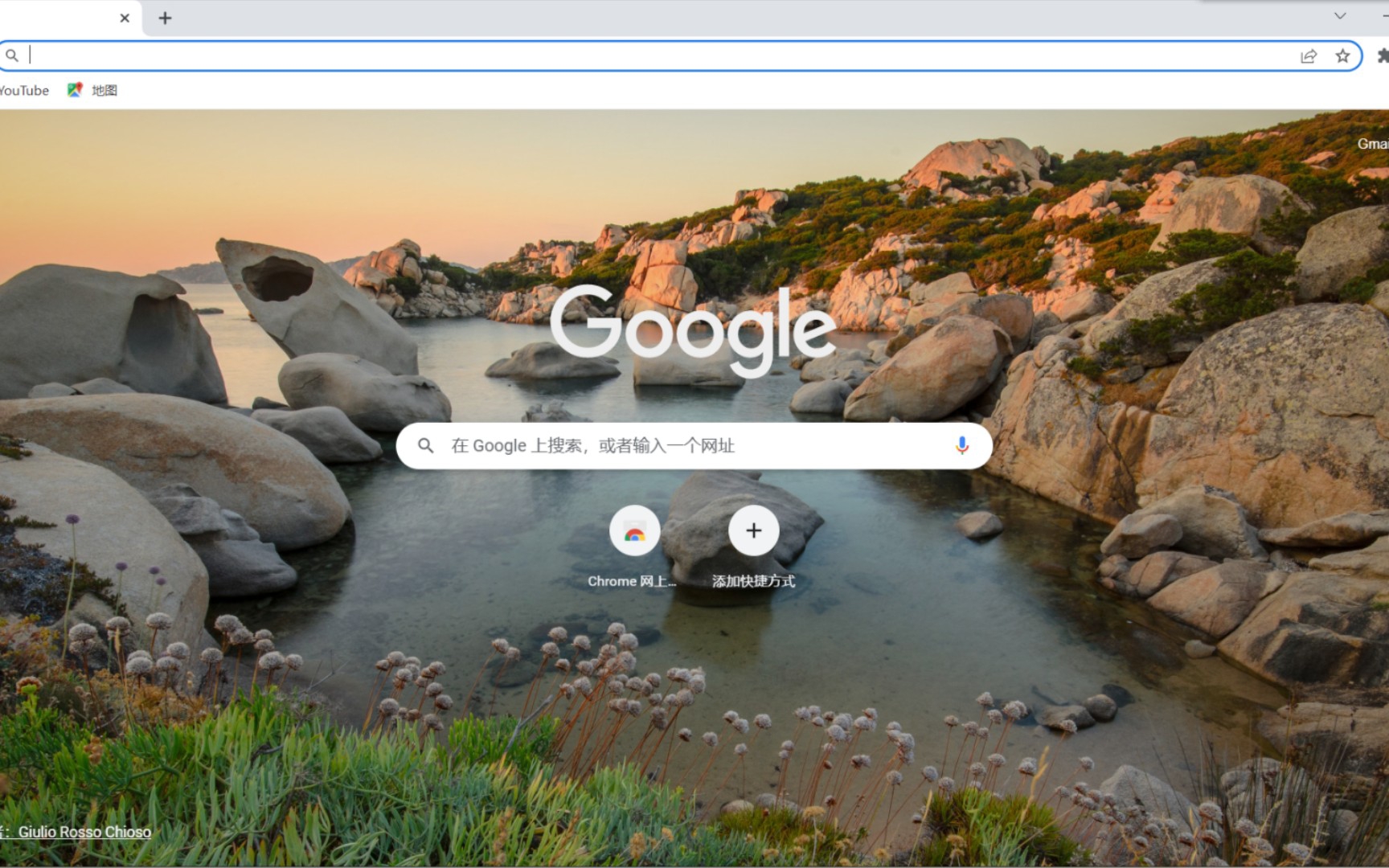Open the 地图 maps bookmark
The height and width of the screenshot is (868, 1389).
click(92, 90)
